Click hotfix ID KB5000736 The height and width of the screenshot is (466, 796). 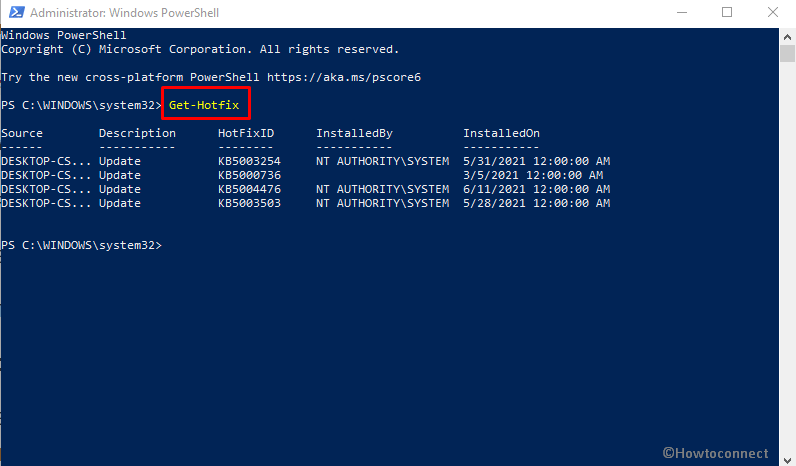(x=249, y=175)
